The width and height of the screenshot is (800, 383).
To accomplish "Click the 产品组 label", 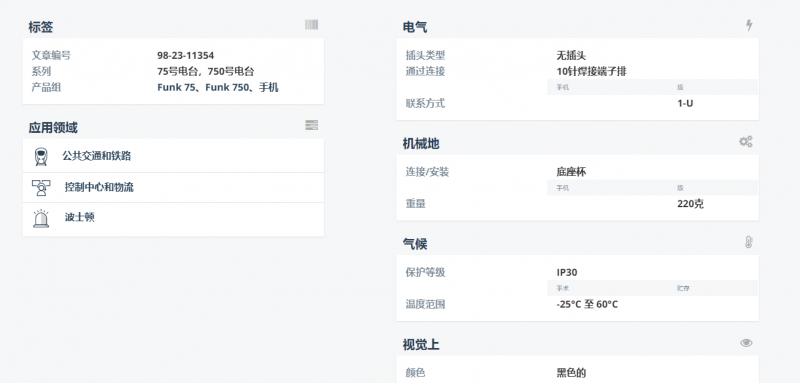I will point(46,87).
